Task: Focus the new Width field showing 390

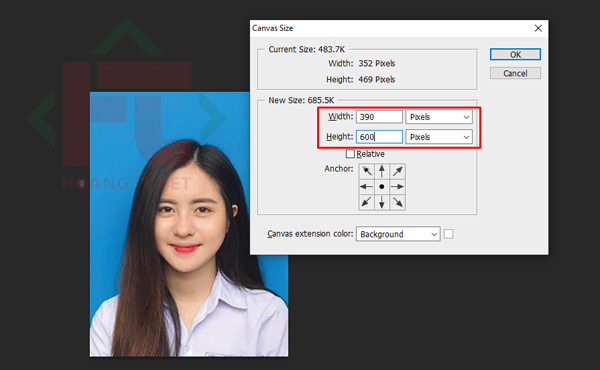Action: pos(379,117)
